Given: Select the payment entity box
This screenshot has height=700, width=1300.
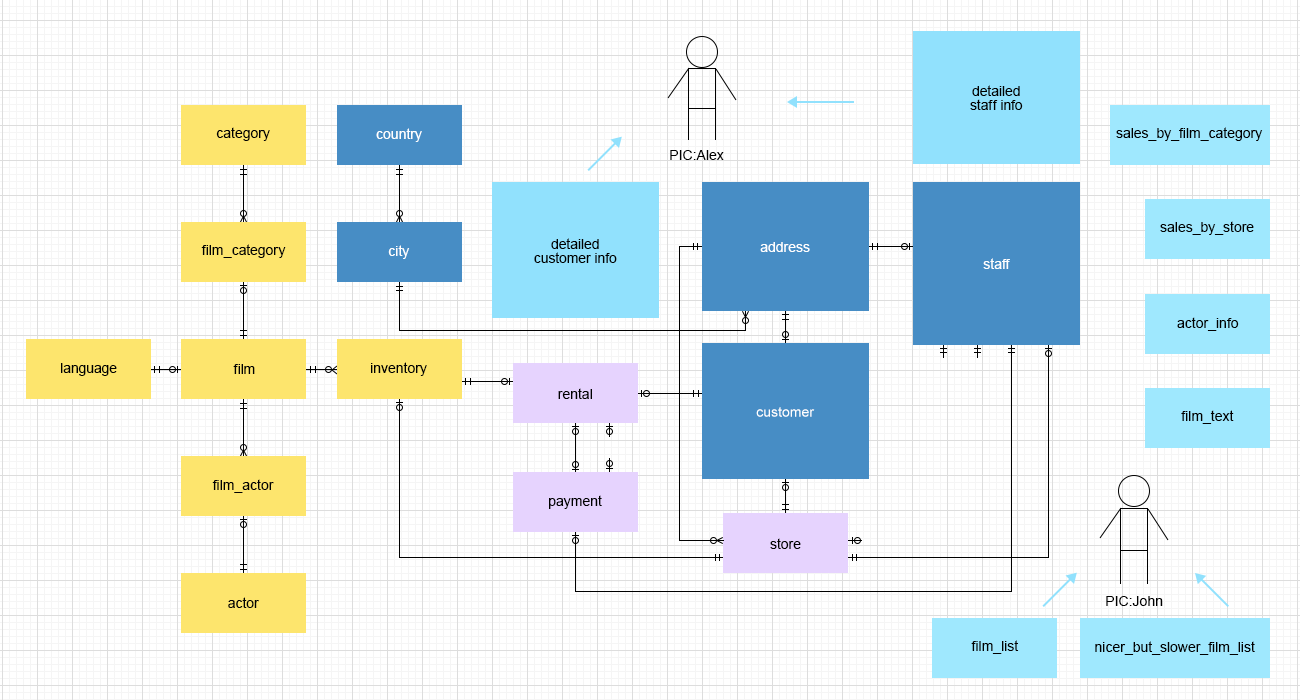Looking at the screenshot, I should tap(575, 502).
